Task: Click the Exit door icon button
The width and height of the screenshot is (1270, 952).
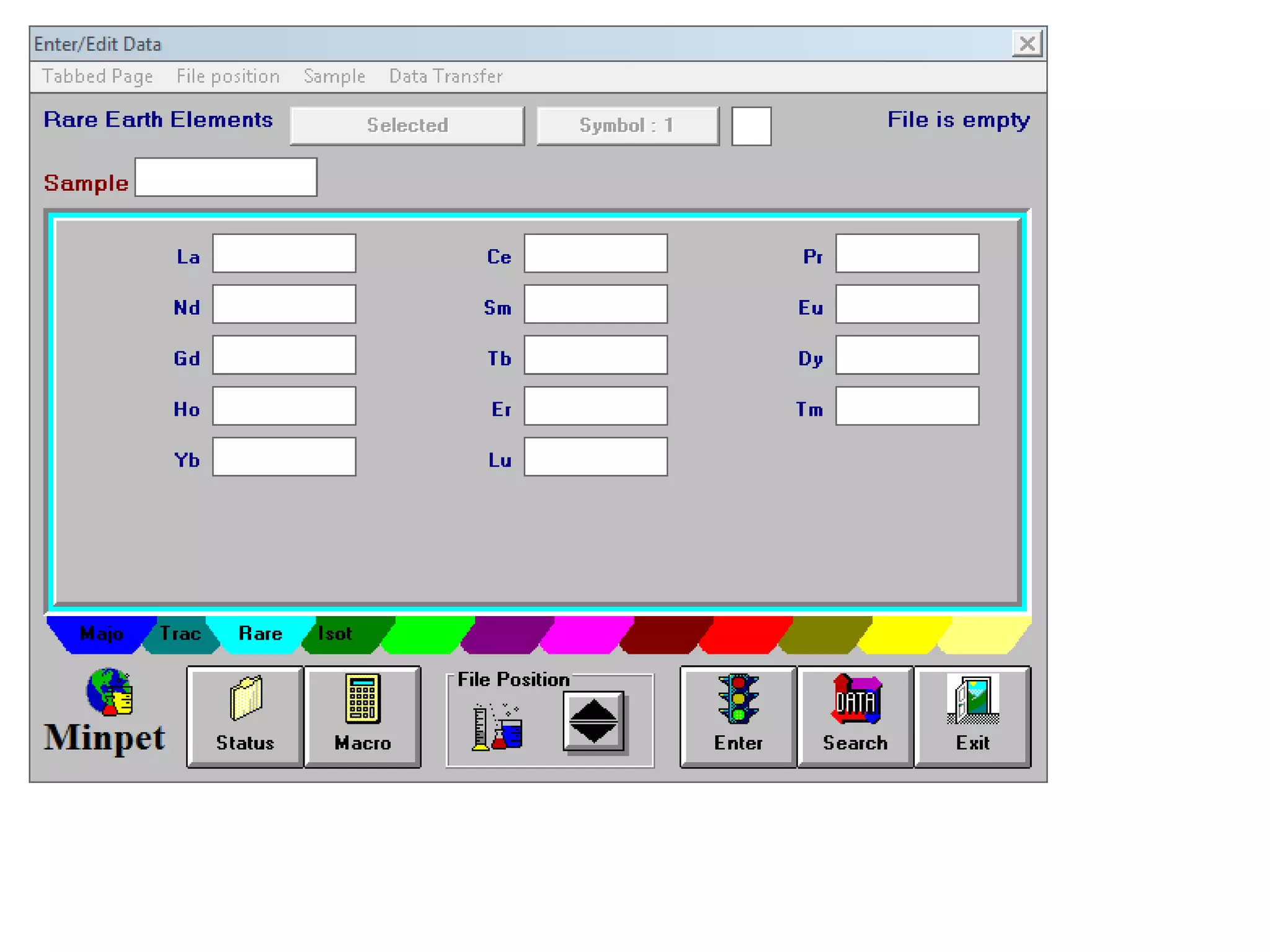Action: coord(972,716)
